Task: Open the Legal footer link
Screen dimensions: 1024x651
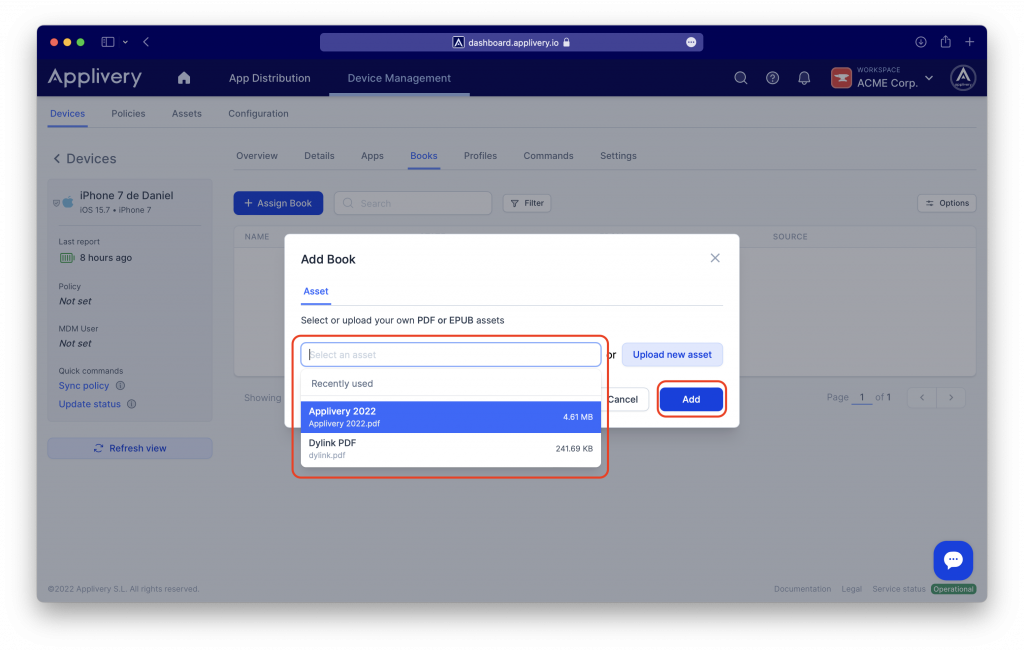Action: coord(851,588)
